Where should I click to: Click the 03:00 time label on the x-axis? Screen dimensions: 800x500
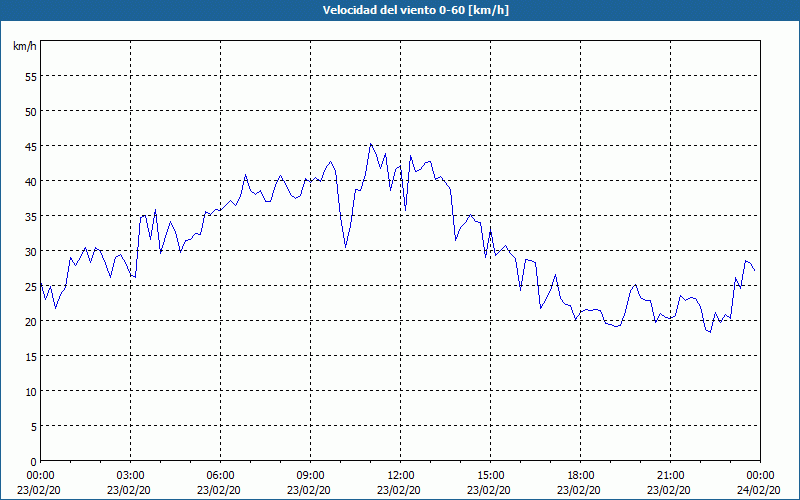coord(131,476)
